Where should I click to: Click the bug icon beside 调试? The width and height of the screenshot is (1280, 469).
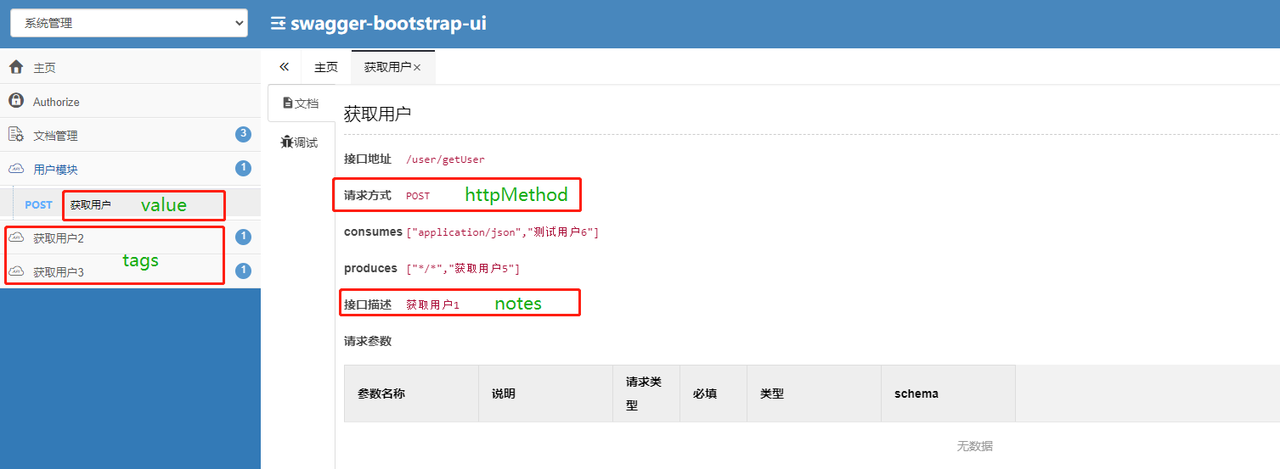point(287,142)
